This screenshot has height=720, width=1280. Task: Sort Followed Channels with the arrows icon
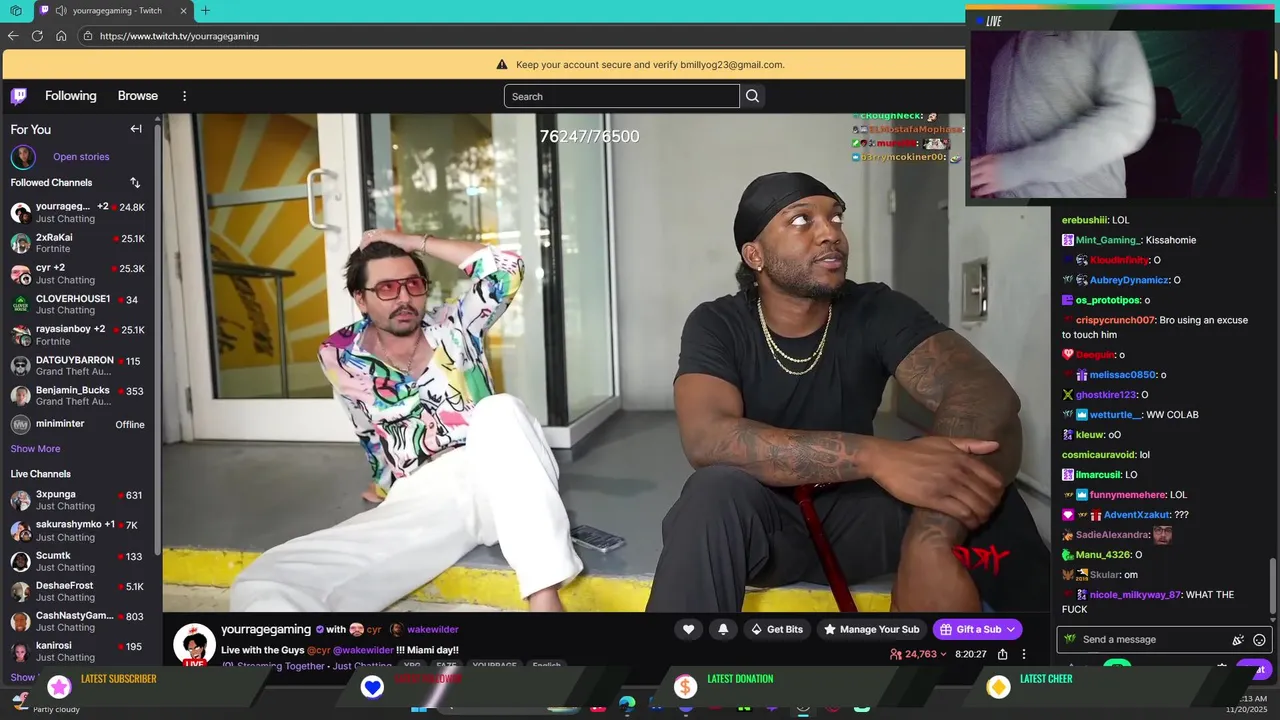point(135,183)
